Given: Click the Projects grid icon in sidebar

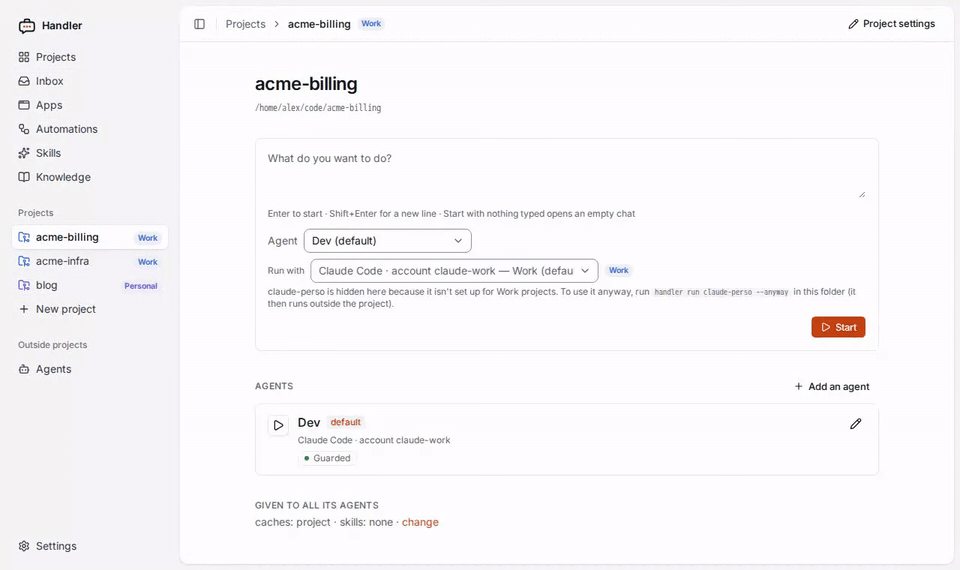Looking at the screenshot, I should 24,57.
